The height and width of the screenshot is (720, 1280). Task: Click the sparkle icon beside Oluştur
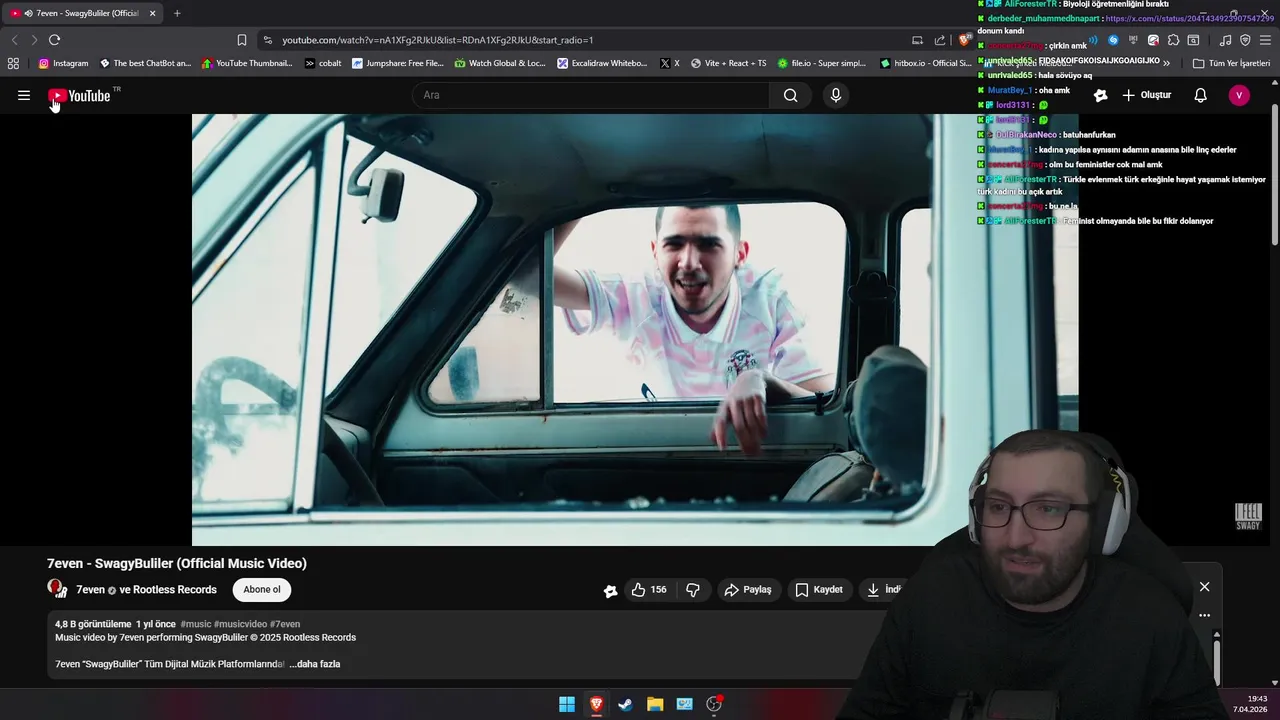1100,95
